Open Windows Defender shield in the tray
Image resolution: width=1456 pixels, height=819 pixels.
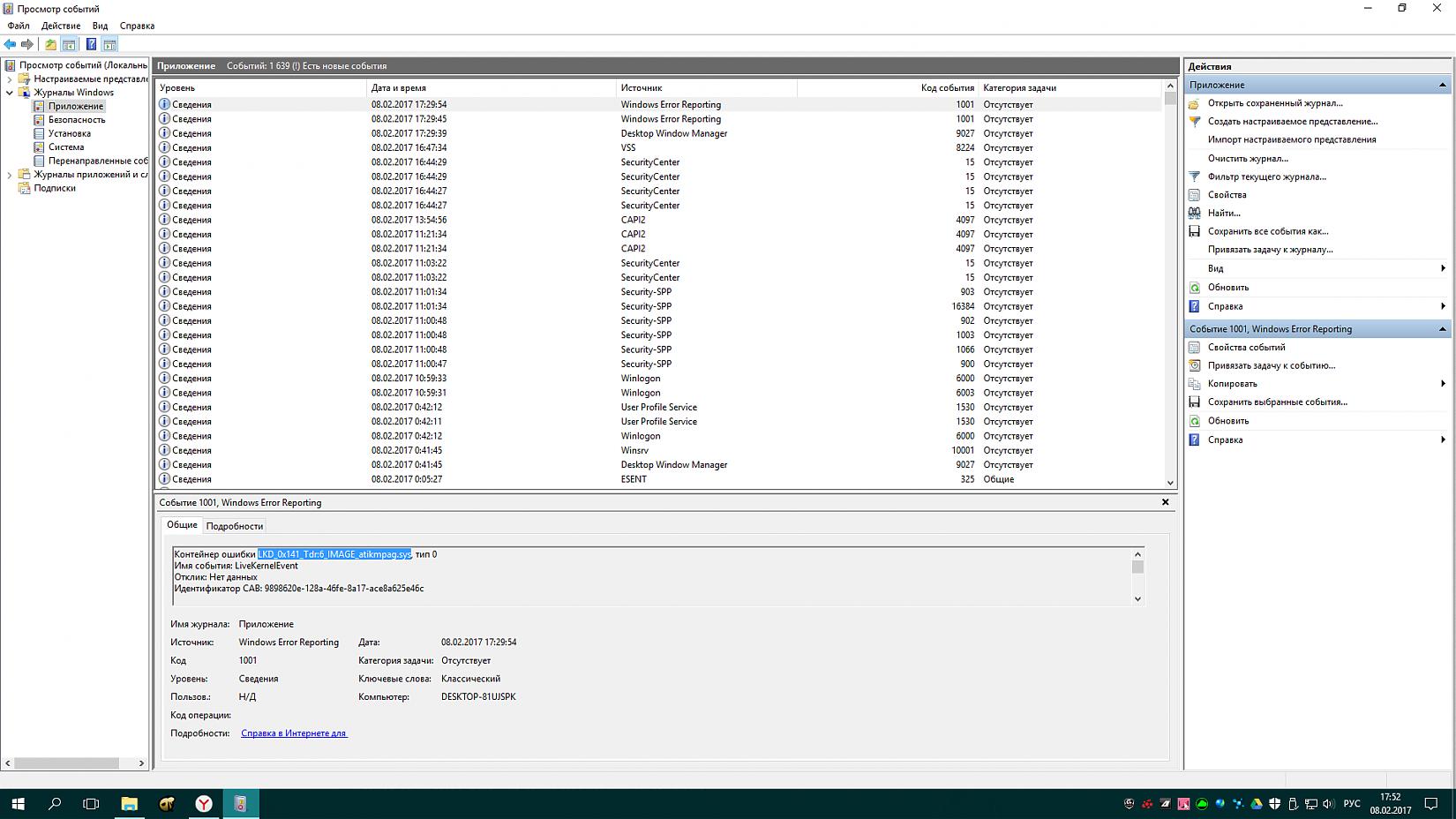click(x=1275, y=804)
